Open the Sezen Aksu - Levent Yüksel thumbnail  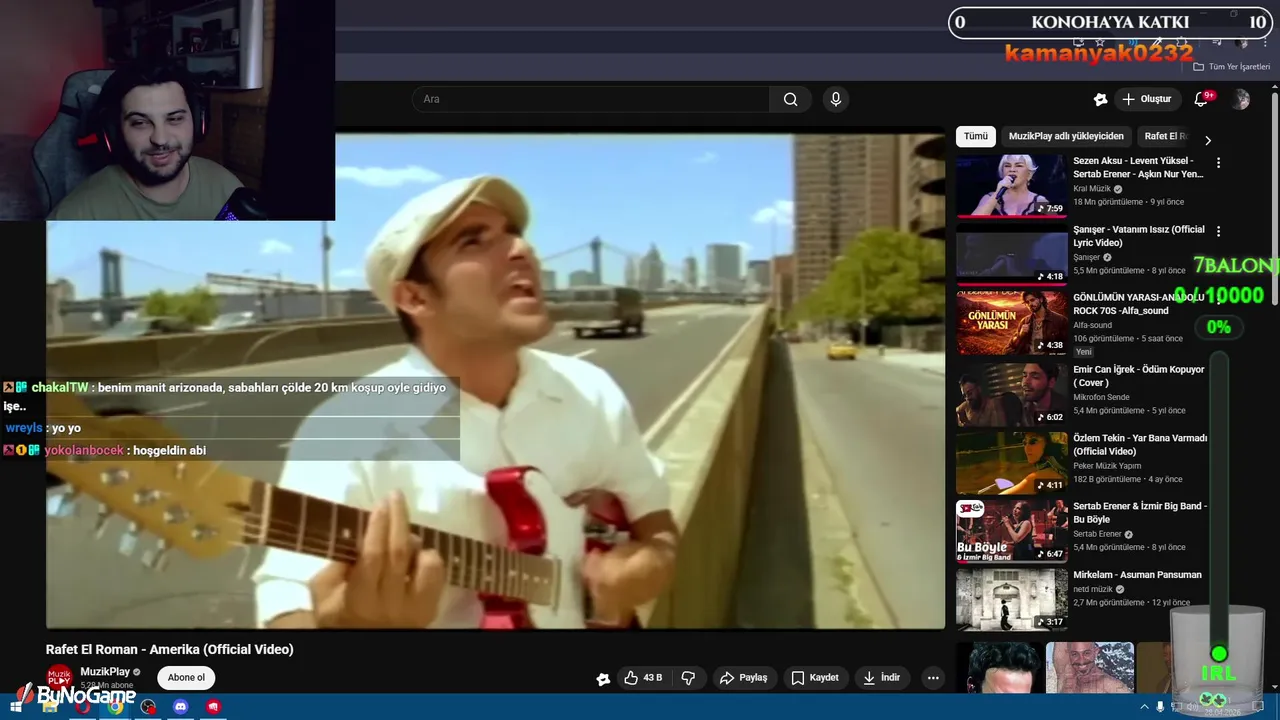1012,186
